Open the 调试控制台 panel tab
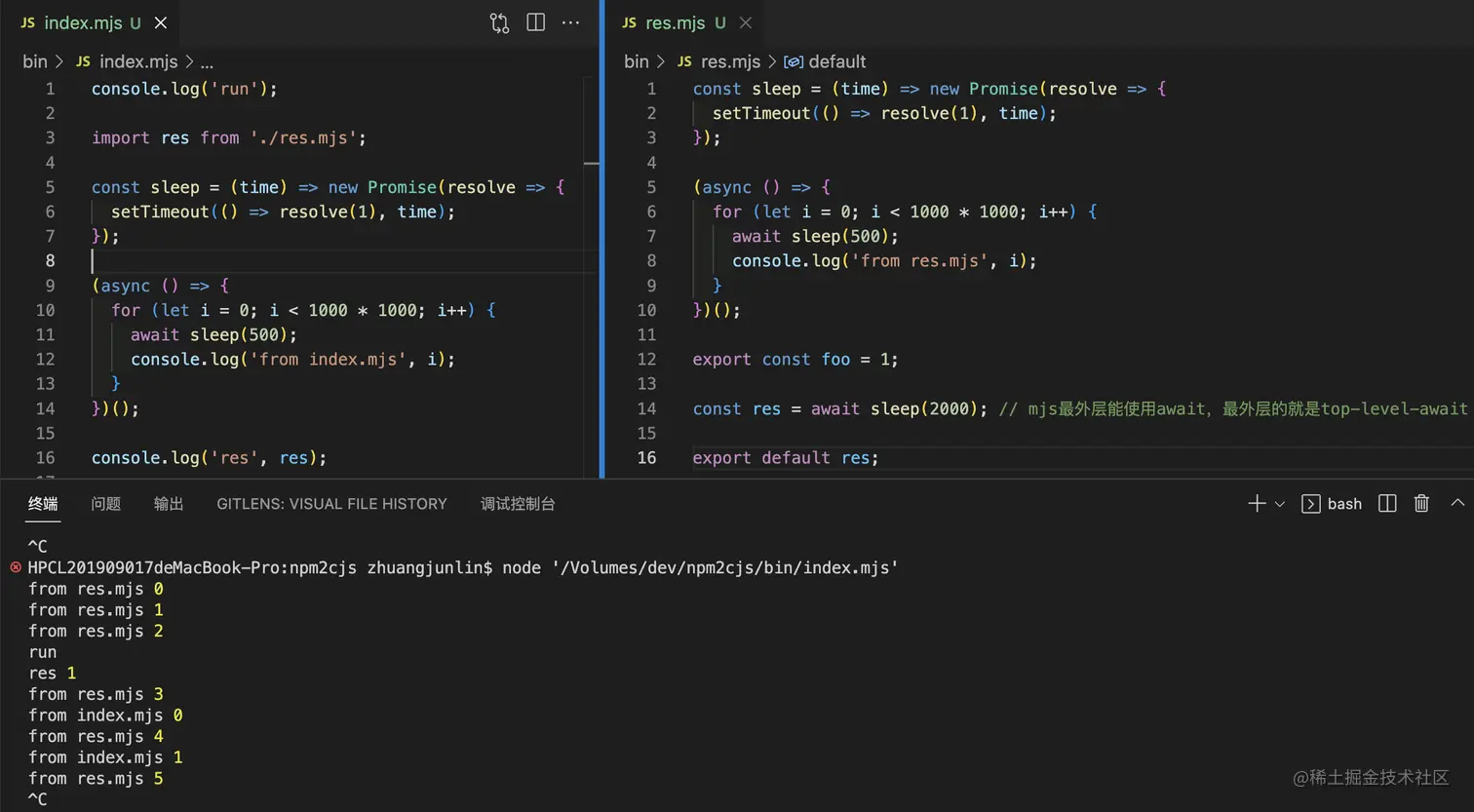1474x812 pixels. (x=518, y=504)
